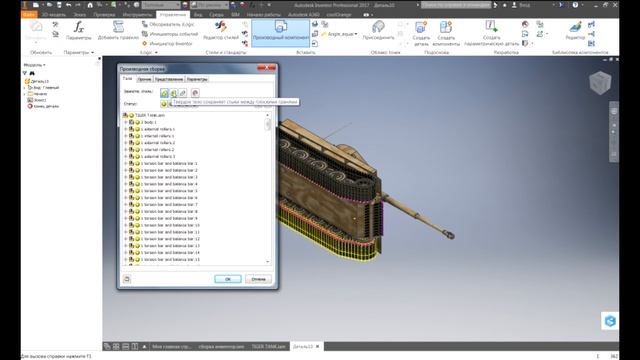Screen dimensions: 640x360
Task: Click the browser find binoculars icon
Action: pos(32,73)
